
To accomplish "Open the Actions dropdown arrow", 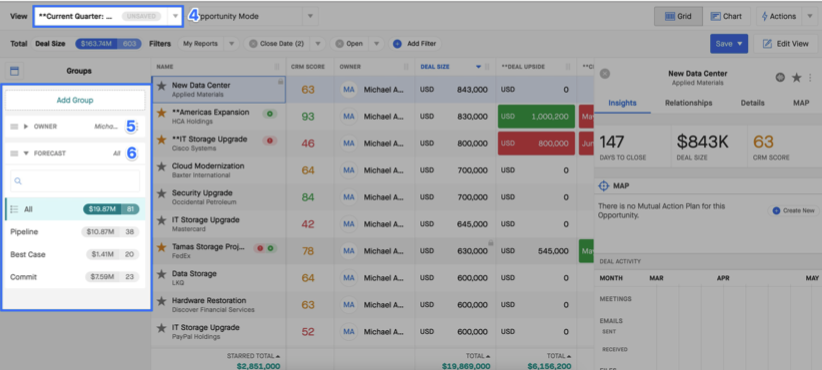I will point(810,16).
